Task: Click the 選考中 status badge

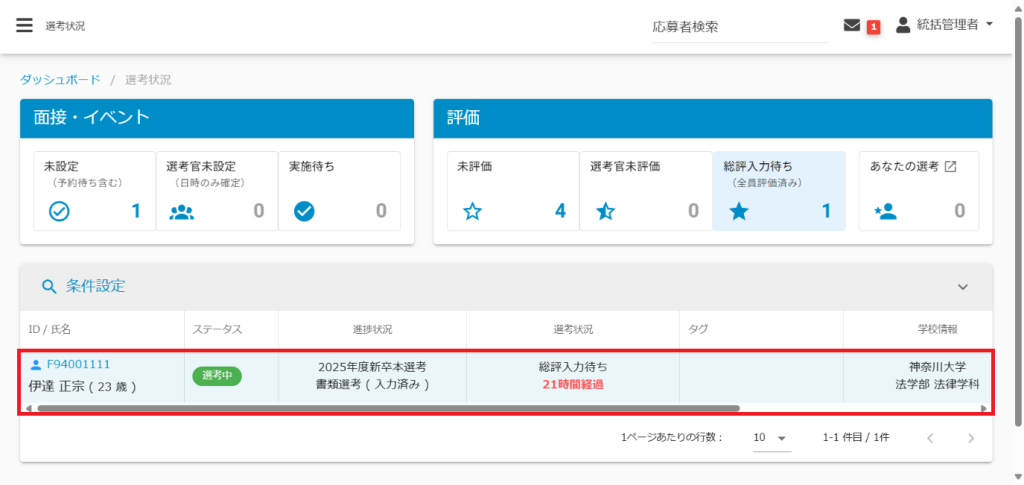Action: [217, 375]
